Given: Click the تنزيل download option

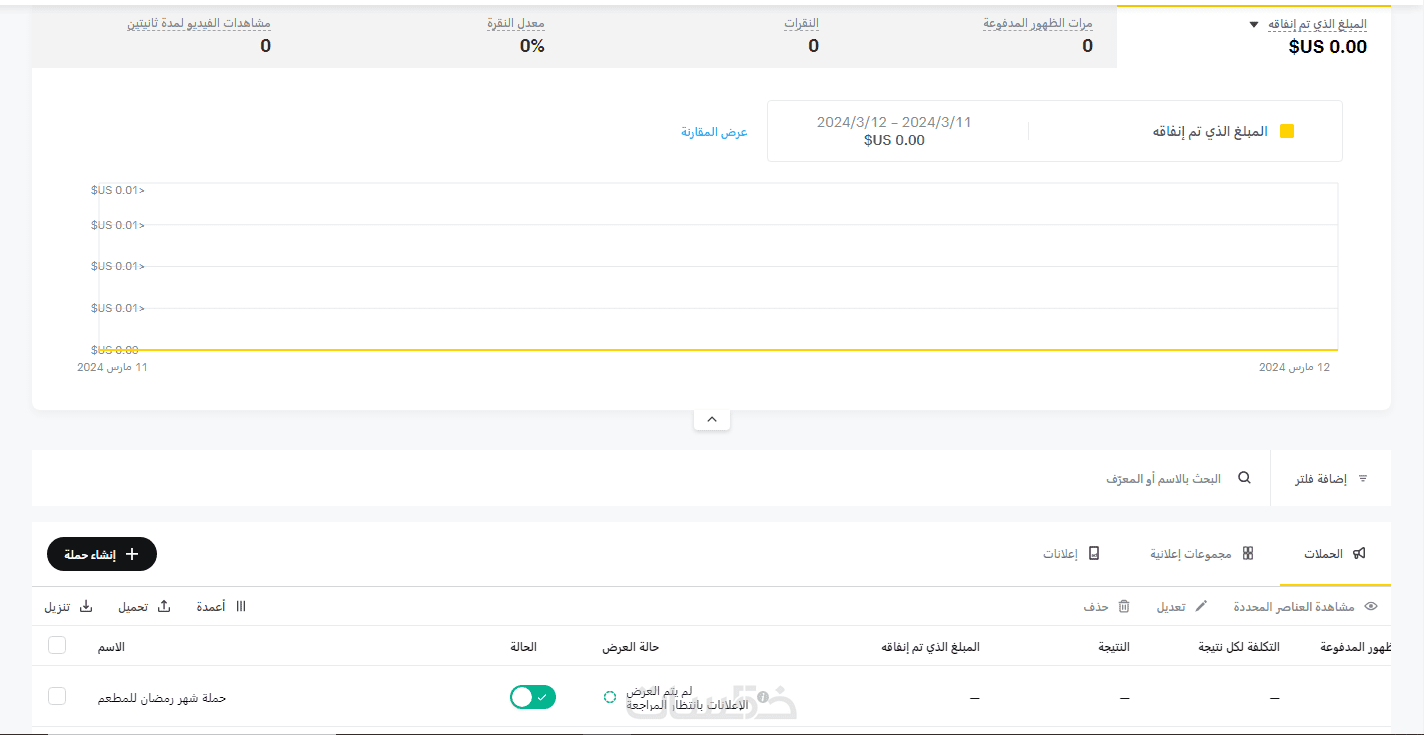Looking at the screenshot, I should tap(68, 607).
